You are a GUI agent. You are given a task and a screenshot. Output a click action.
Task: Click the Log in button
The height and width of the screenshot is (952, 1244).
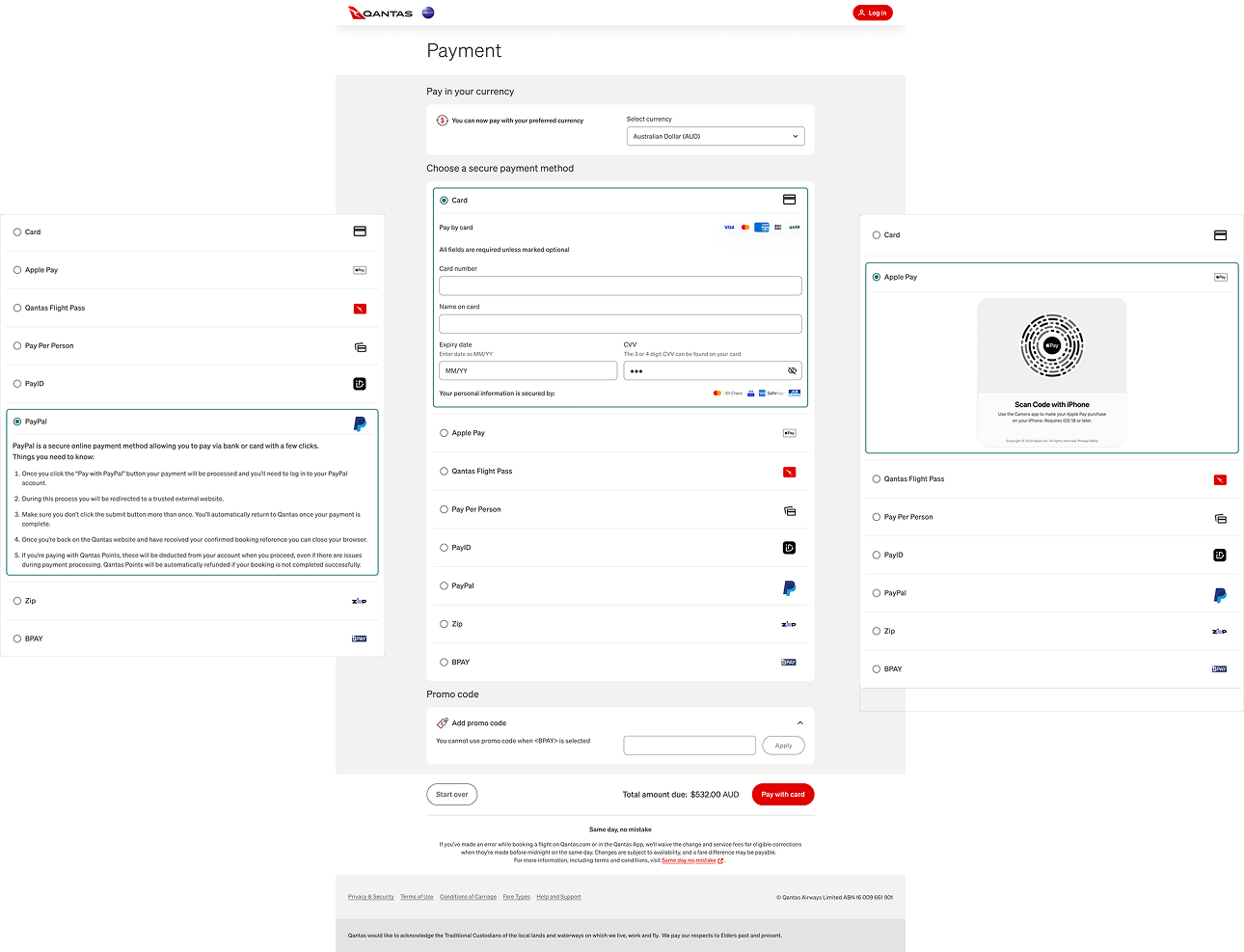872,13
